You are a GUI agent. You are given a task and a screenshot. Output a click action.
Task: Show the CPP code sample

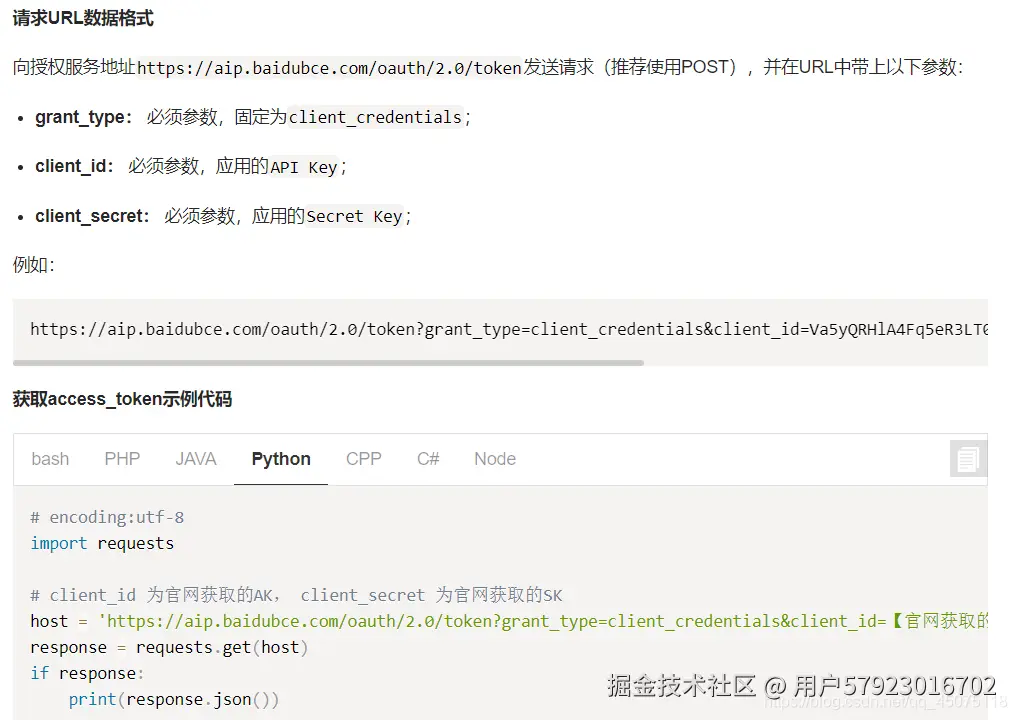point(363,459)
